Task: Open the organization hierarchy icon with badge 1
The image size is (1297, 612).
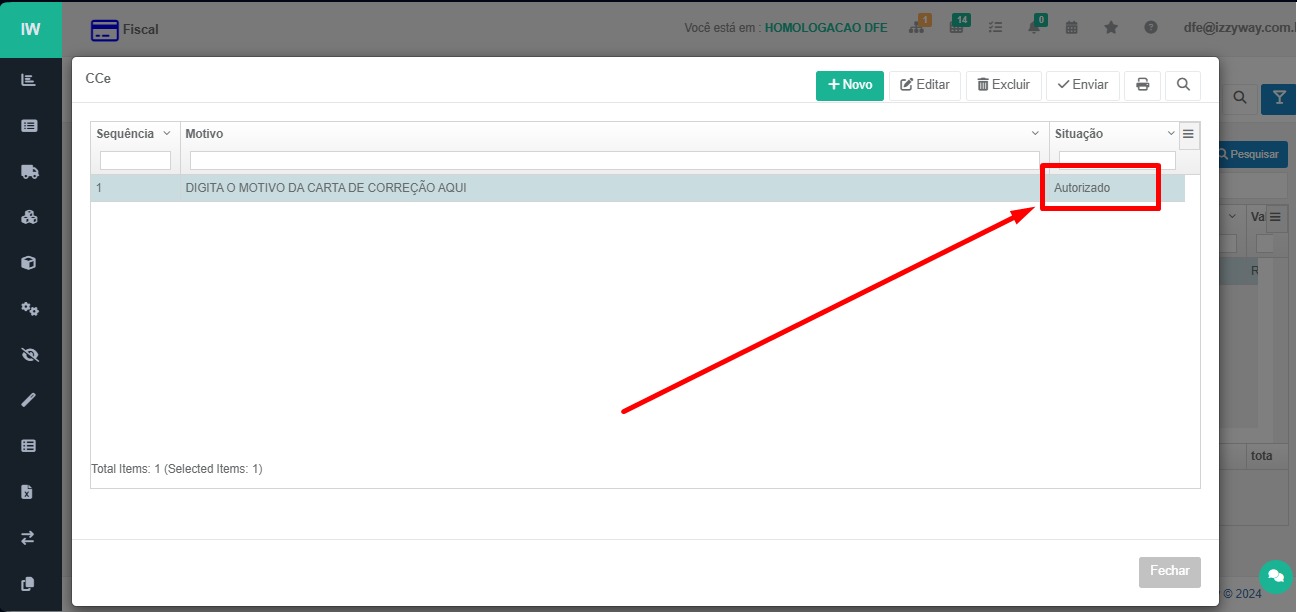Action: (x=917, y=28)
